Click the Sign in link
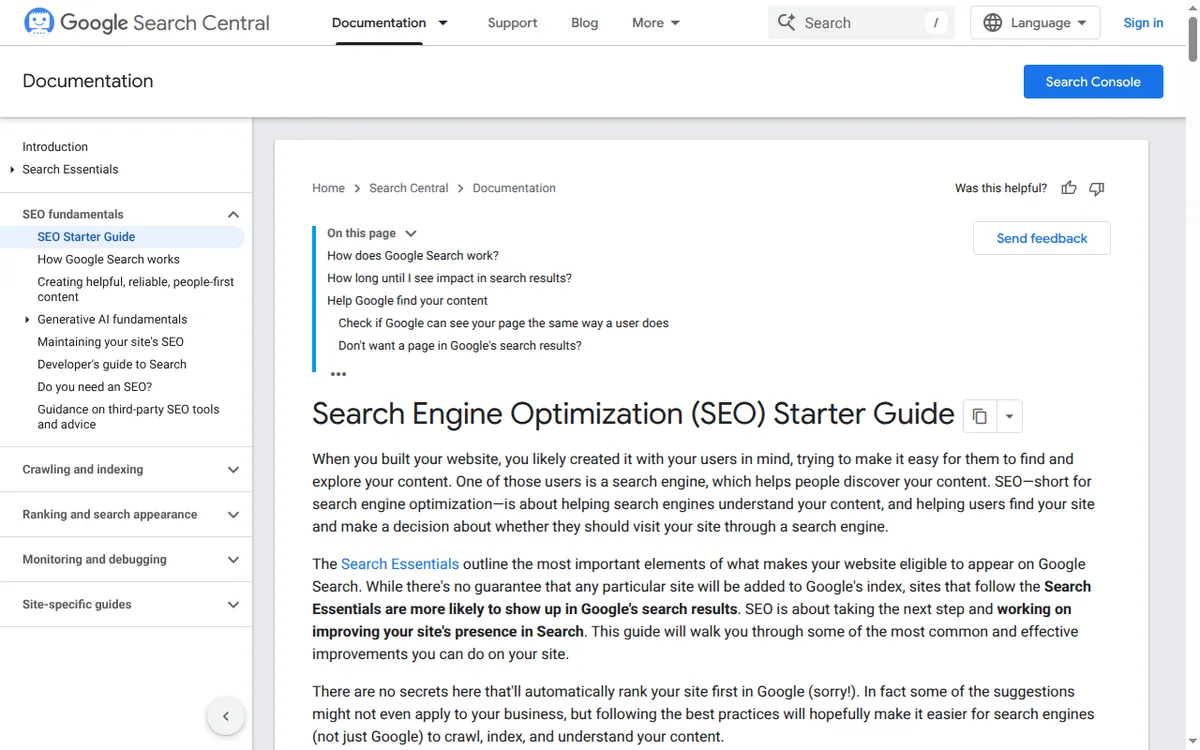 (x=1143, y=22)
